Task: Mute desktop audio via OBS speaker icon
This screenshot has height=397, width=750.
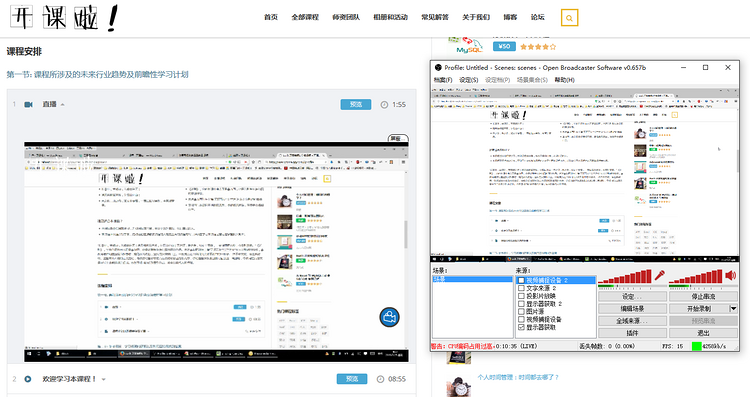Action: 730,275
